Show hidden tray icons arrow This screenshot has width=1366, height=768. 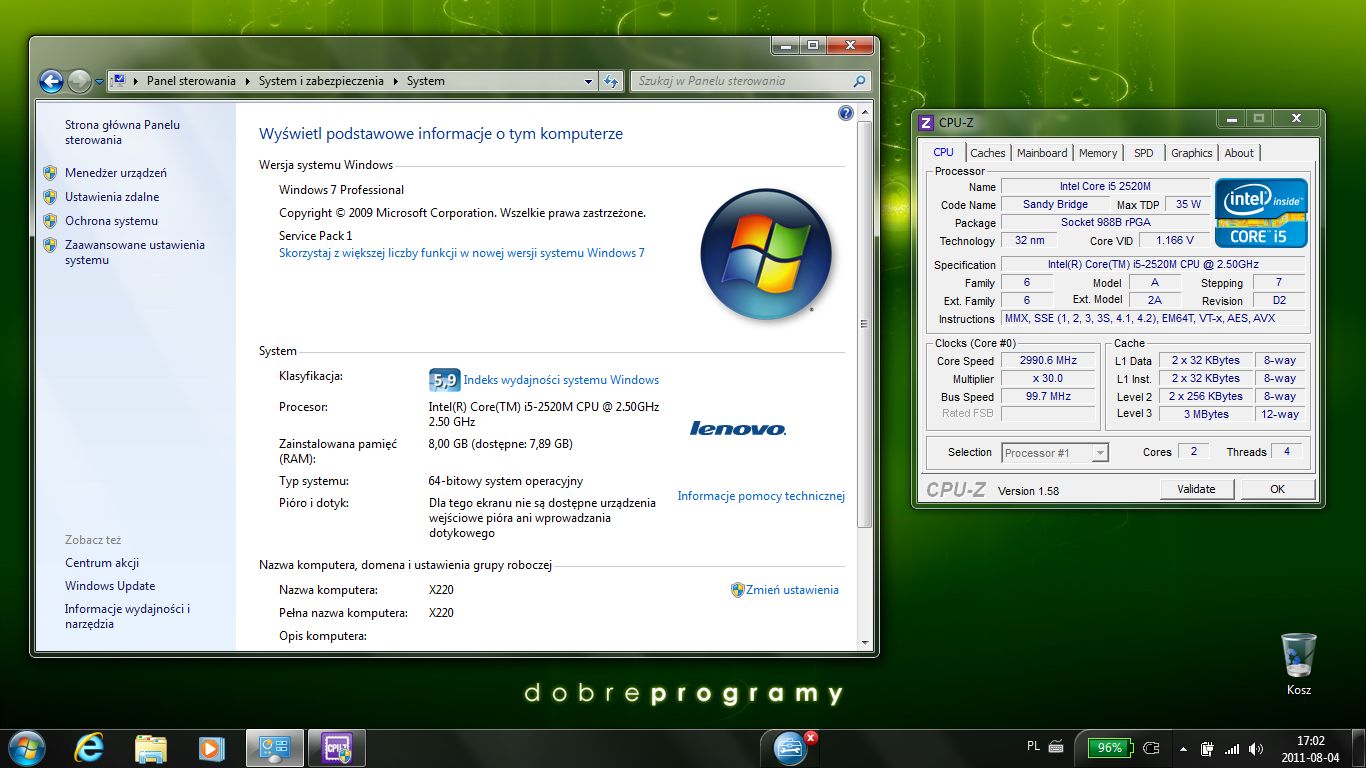click(x=1184, y=748)
